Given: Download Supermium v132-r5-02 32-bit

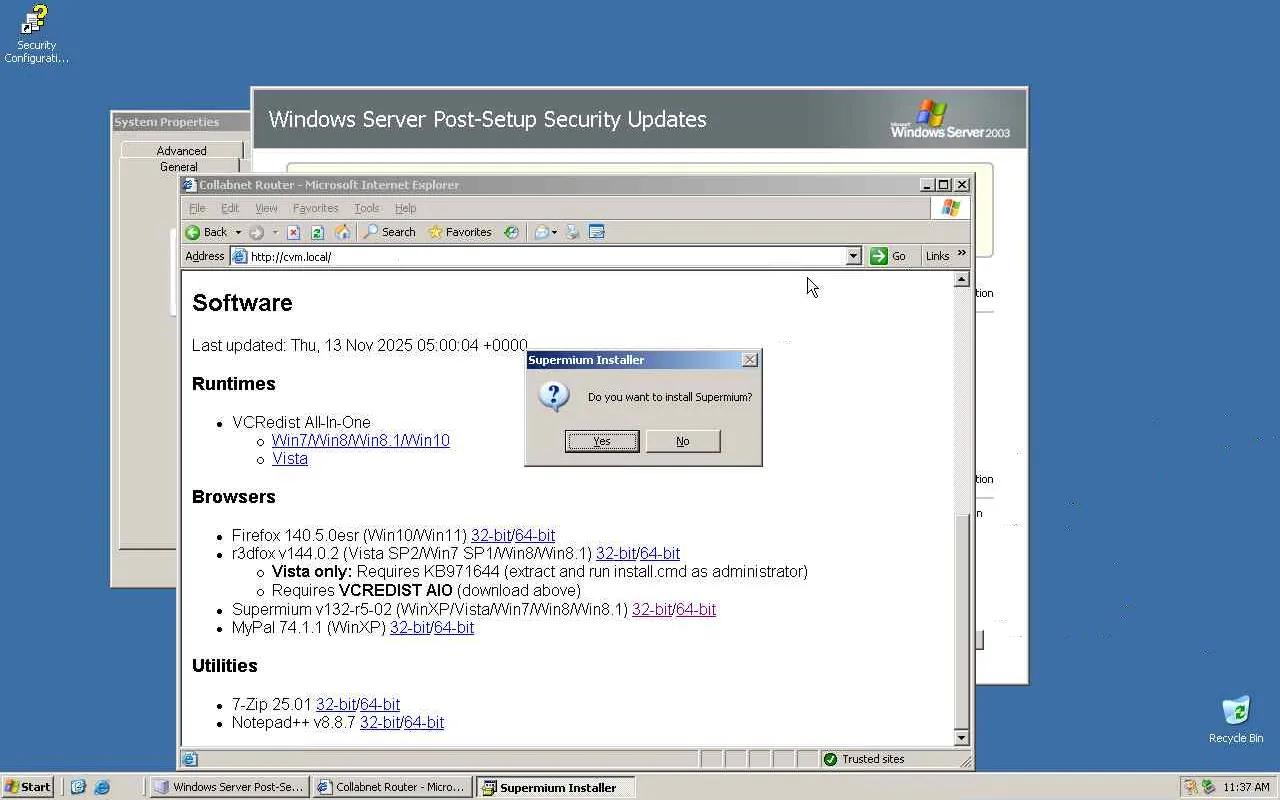Looking at the screenshot, I should [x=652, y=610].
